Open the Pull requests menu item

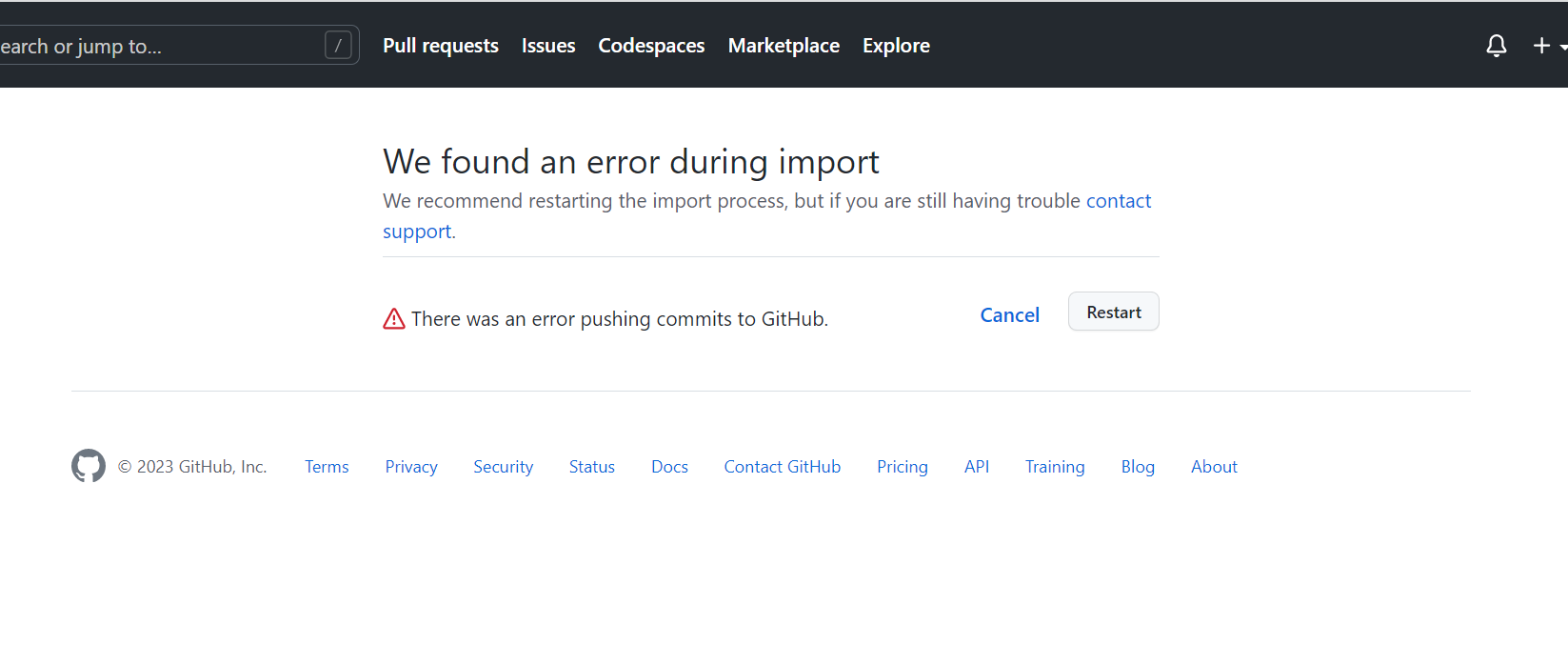[x=440, y=45]
